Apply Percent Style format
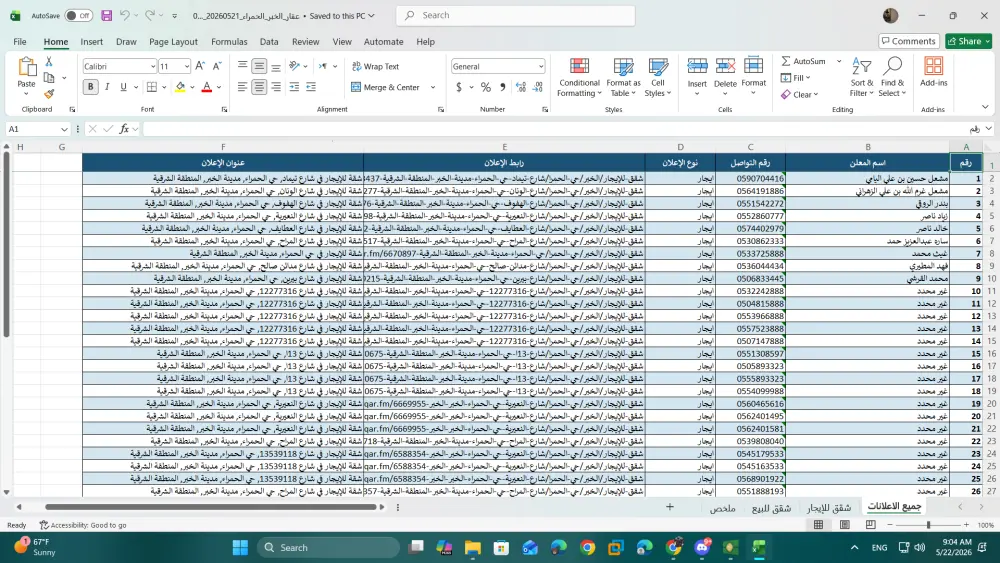1000x563 pixels. tap(486, 87)
